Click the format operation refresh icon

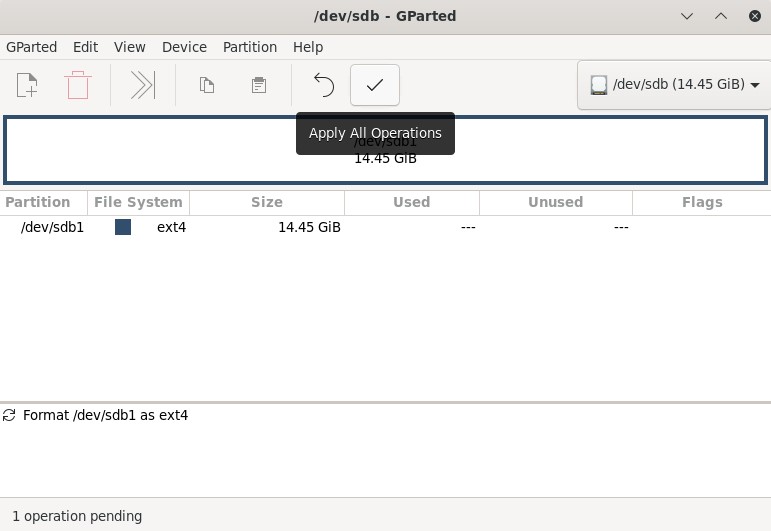pos(9,415)
